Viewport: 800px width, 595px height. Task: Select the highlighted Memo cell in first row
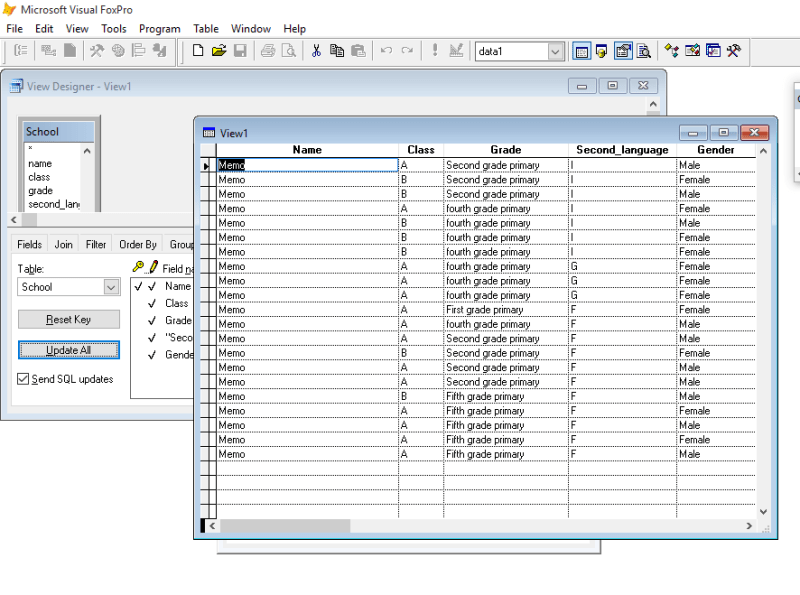coord(307,165)
